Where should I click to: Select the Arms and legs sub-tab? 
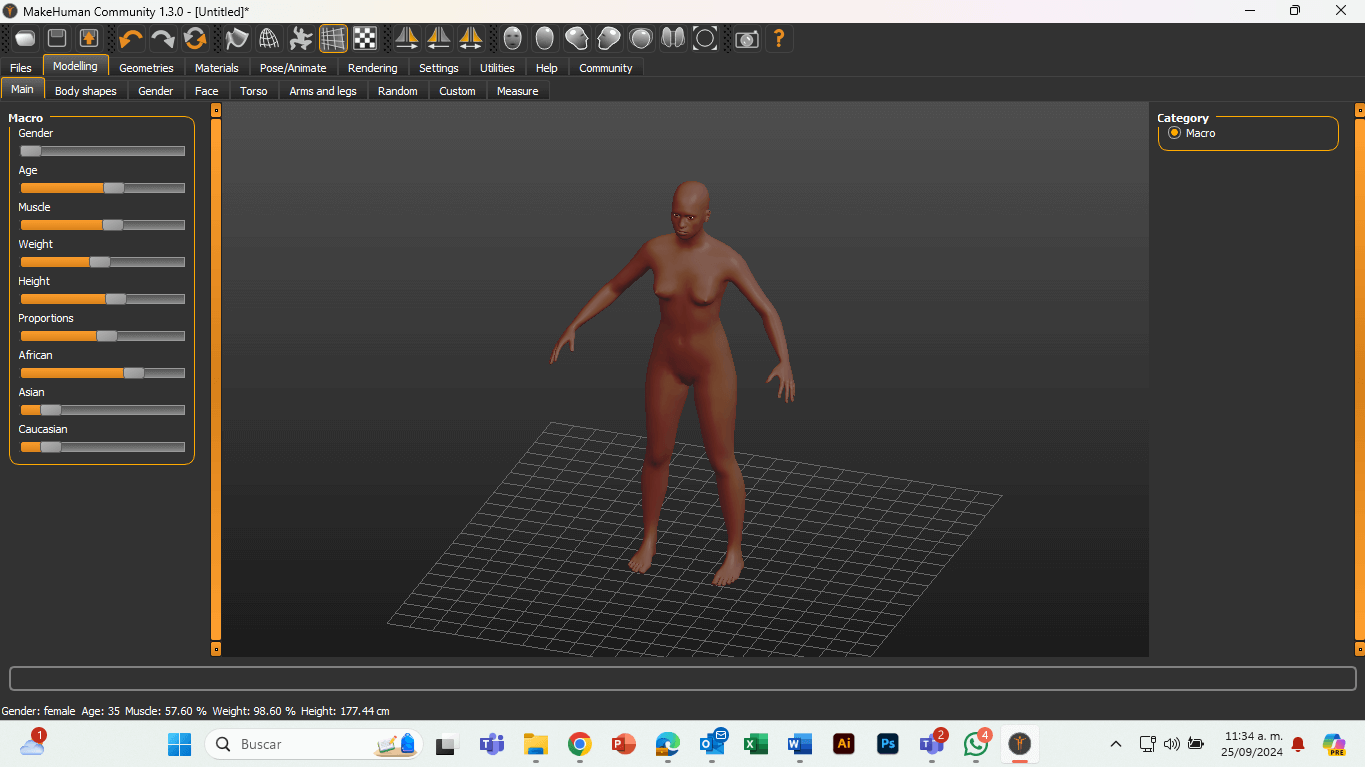tap(323, 91)
